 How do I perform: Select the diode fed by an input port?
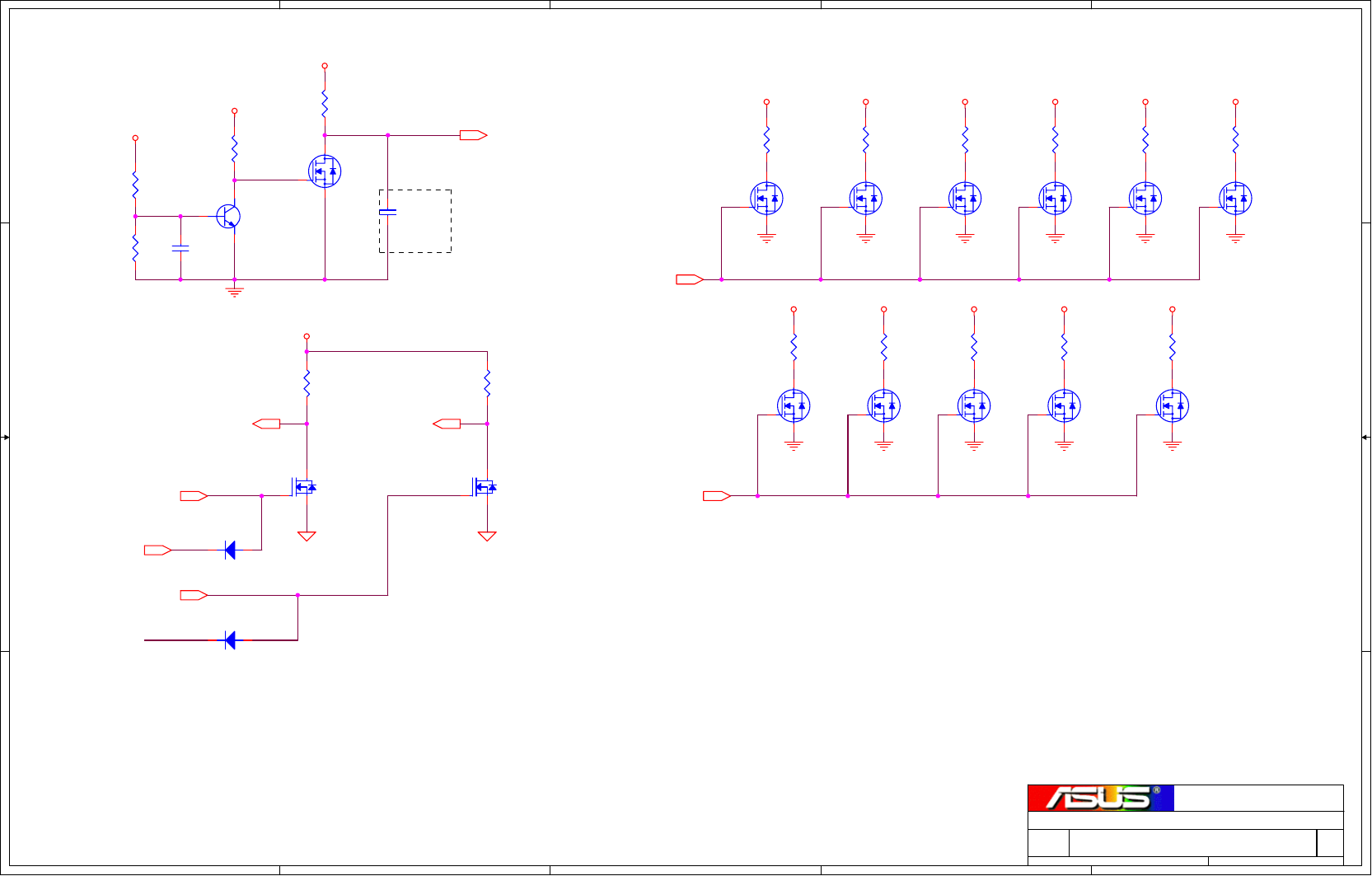click(x=231, y=550)
